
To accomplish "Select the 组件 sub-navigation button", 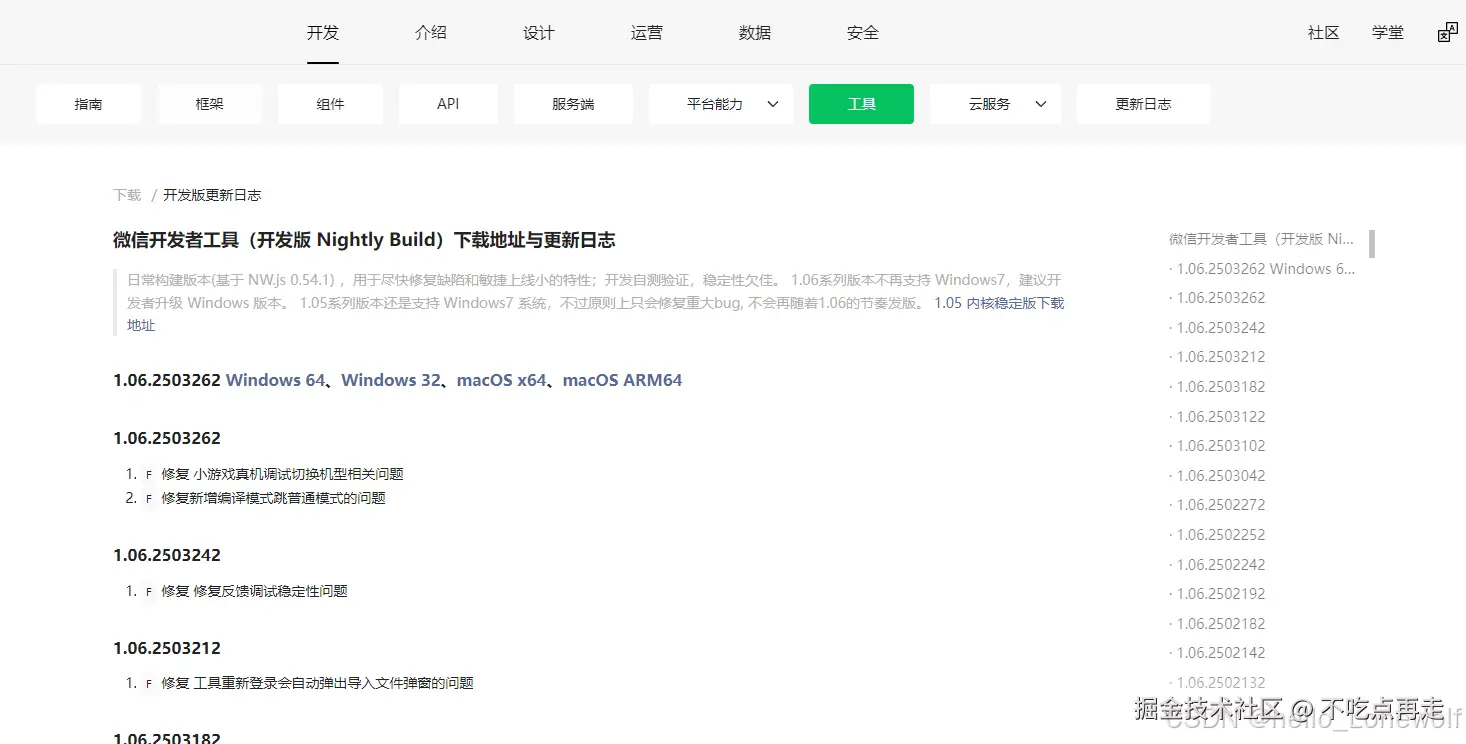I will tap(330, 104).
